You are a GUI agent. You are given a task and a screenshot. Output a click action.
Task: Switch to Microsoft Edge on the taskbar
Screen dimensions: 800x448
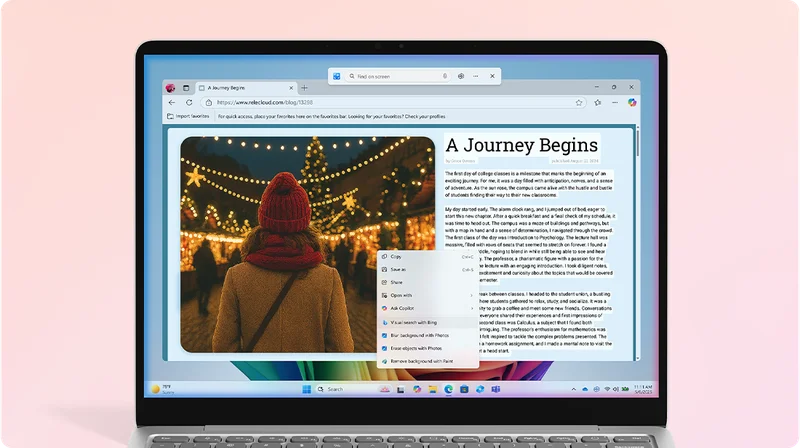(x=448, y=389)
